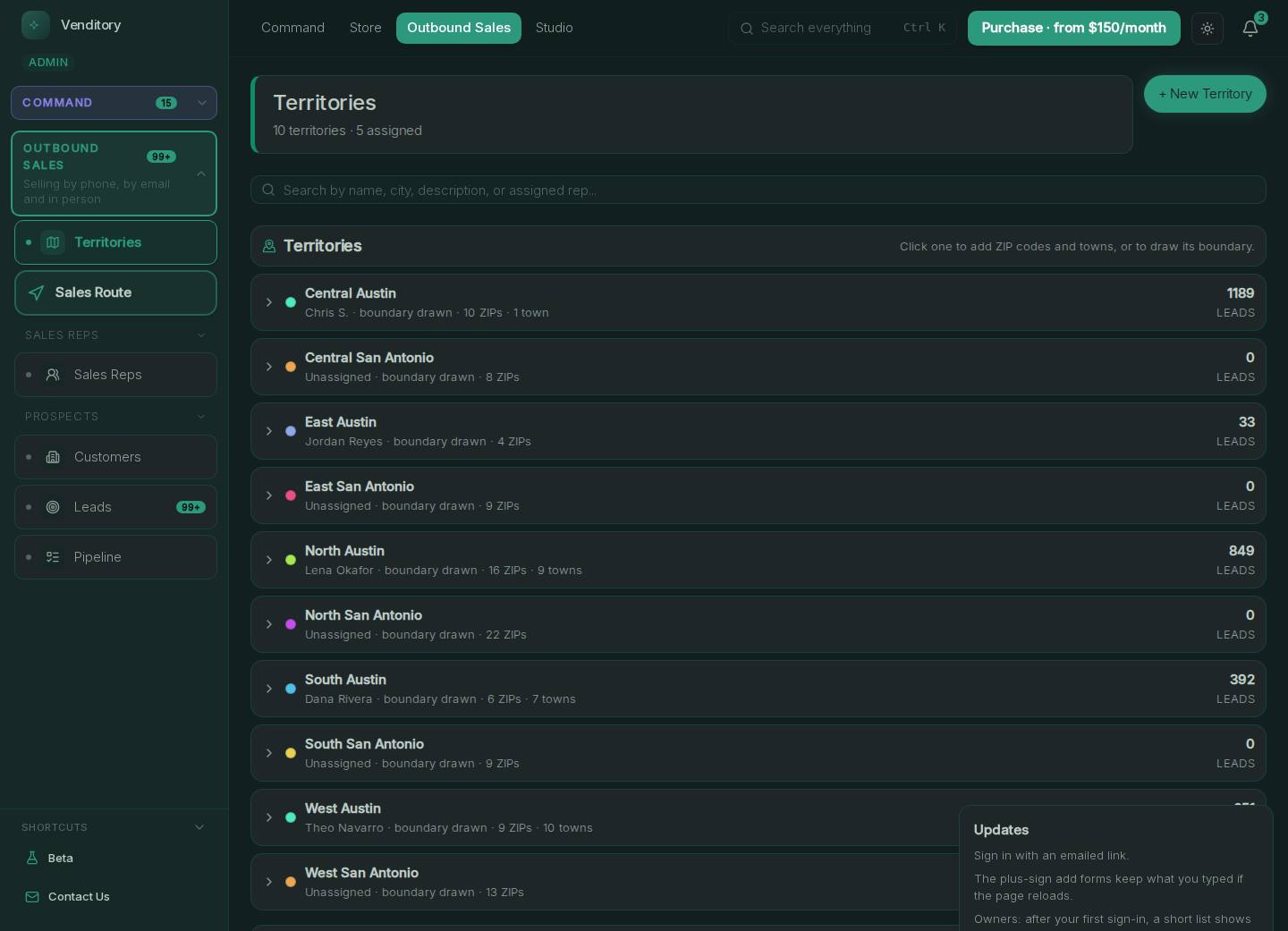Click the Sales Reps people icon
Image resolution: width=1288 pixels, height=931 pixels.
pos(53,375)
